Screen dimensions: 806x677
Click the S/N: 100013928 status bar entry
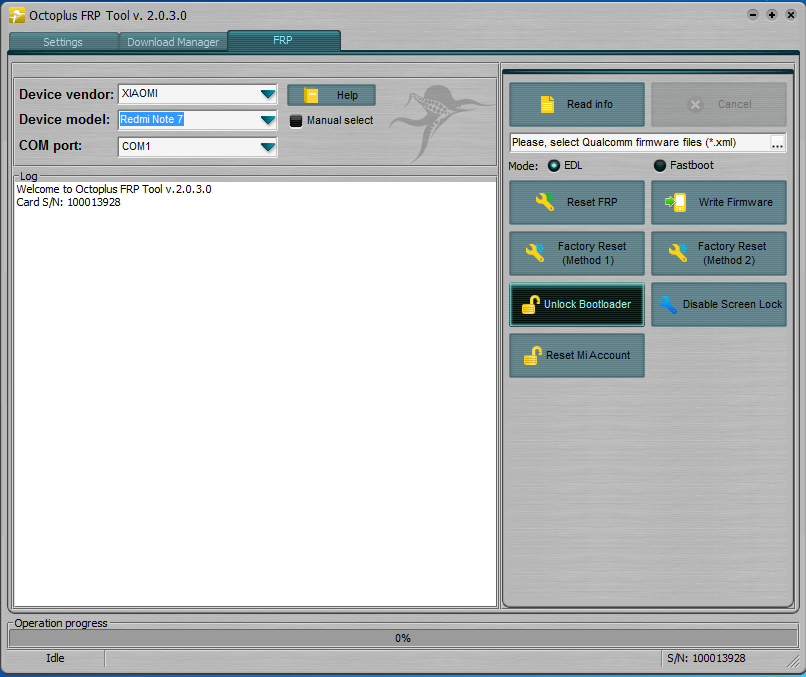click(x=706, y=658)
